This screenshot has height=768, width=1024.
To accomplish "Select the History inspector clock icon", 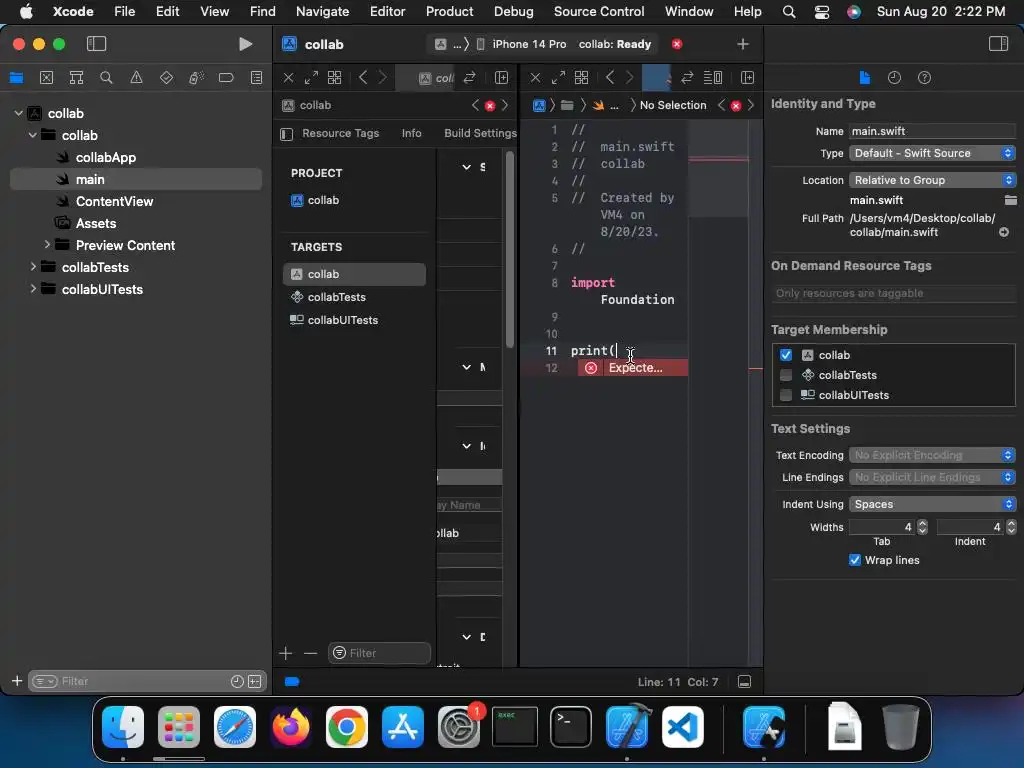I will [x=894, y=78].
